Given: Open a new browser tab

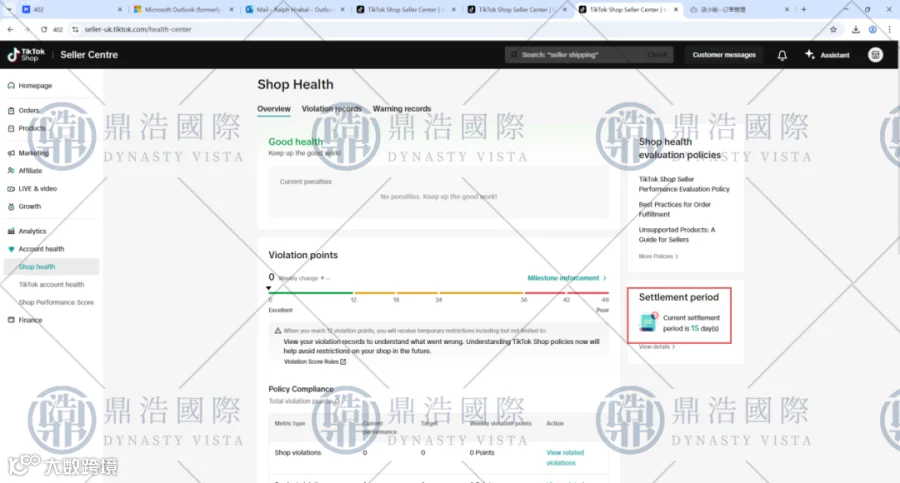Looking at the screenshot, I should tap(804, 9).
